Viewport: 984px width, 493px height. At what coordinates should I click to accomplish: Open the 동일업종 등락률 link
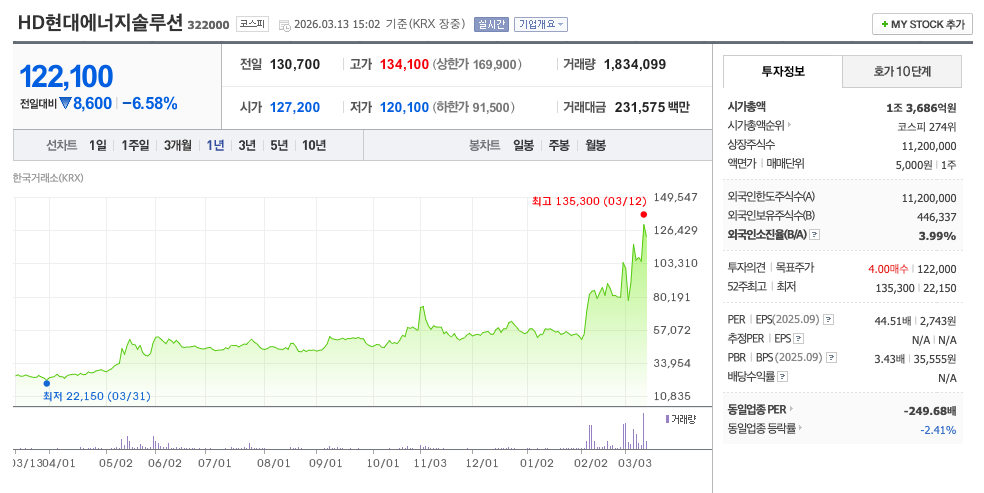click(764, 428)
